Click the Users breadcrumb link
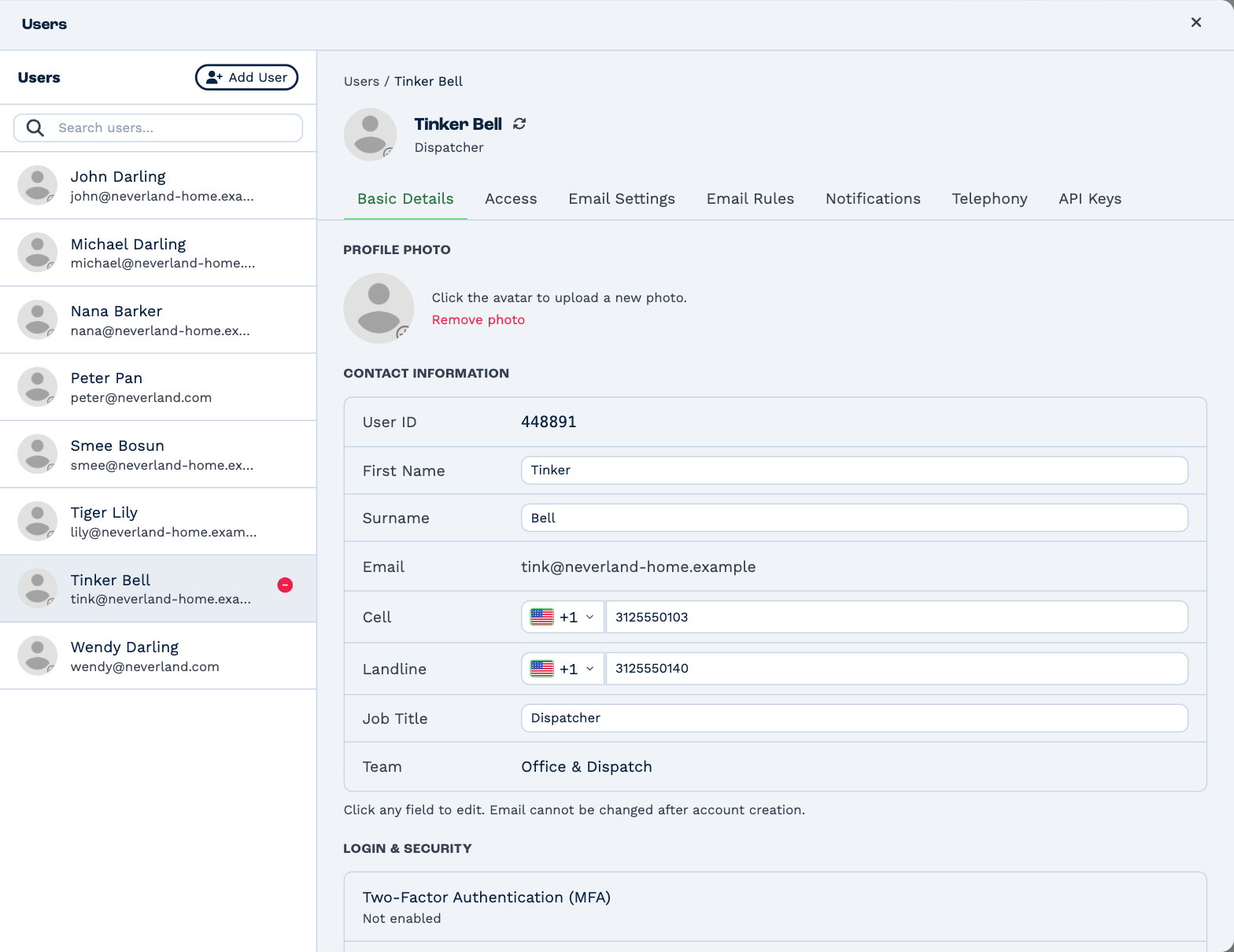The height and width of the screenshot is (952, 1234). point(361,81)
